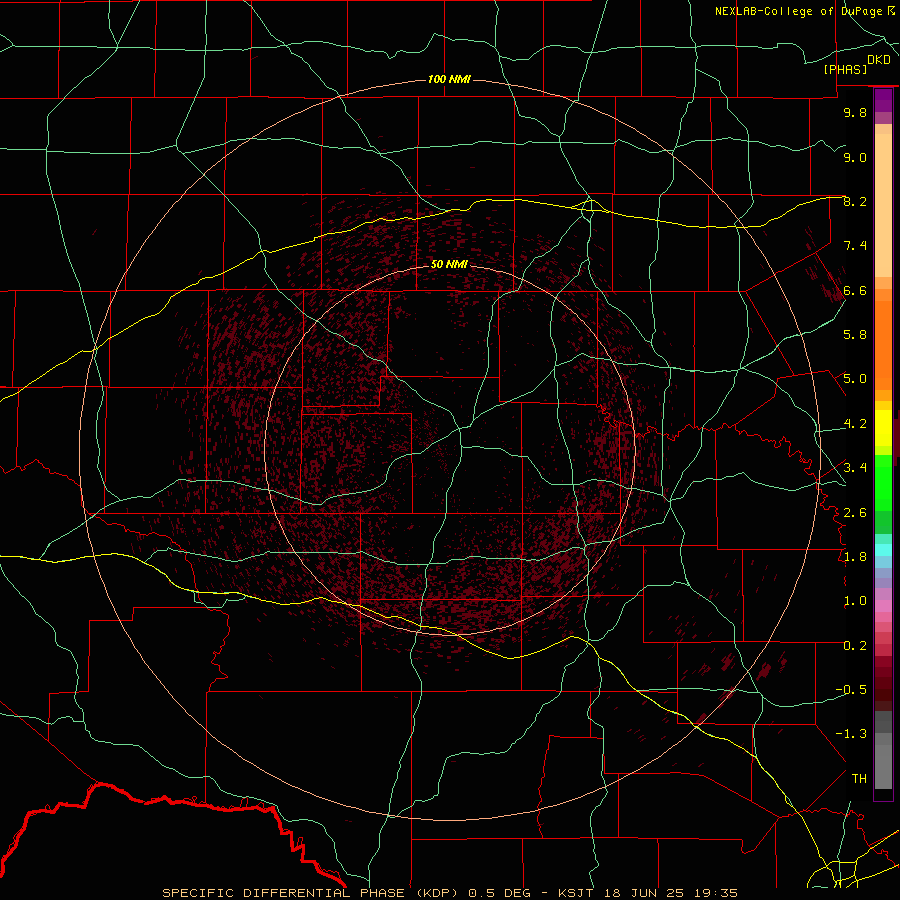Click the KSJT radar site identifier
The height and width of the screenshot is (900, 900).
[x=576, y=893]
